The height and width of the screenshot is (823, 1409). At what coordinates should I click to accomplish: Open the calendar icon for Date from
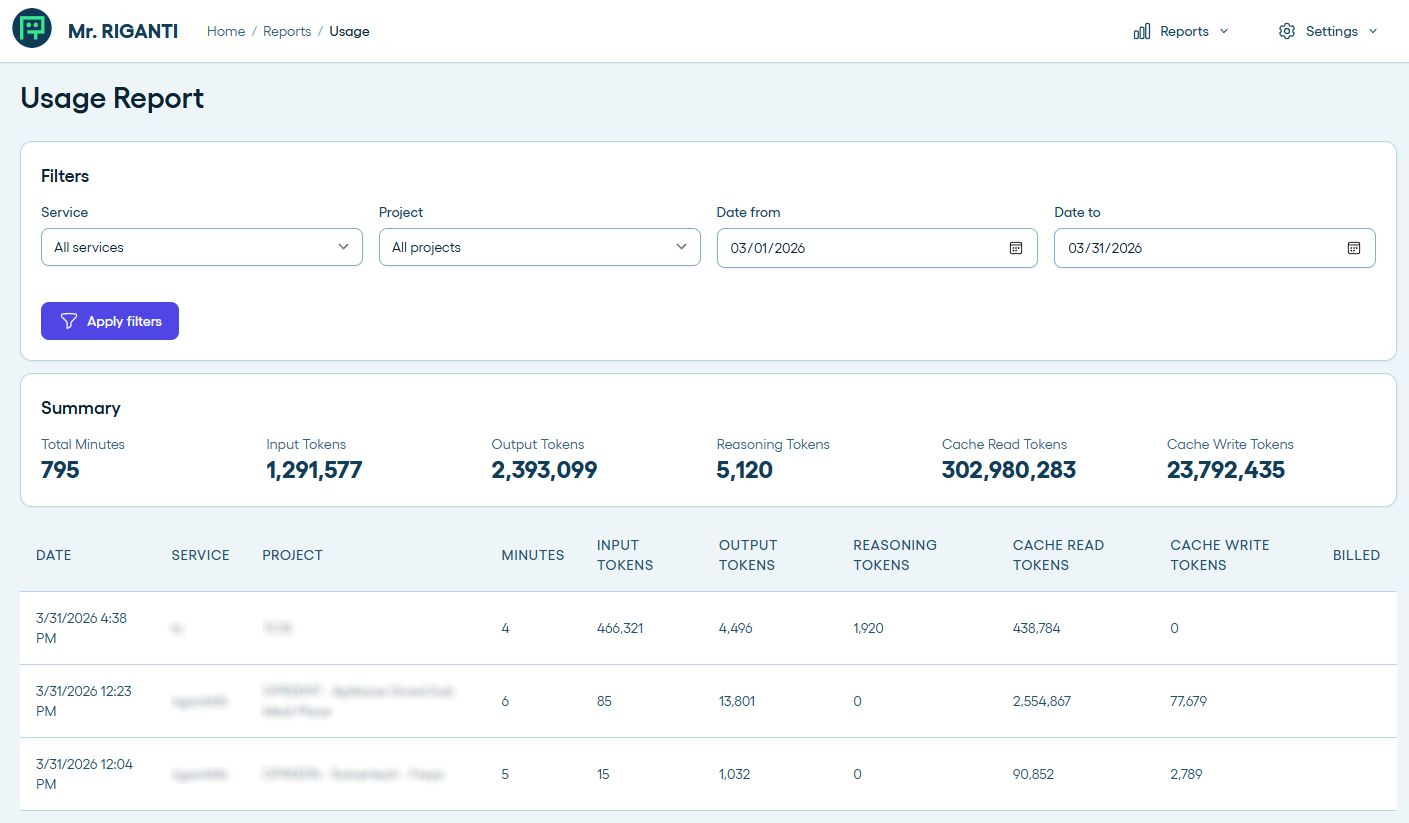pos(1015,247)
